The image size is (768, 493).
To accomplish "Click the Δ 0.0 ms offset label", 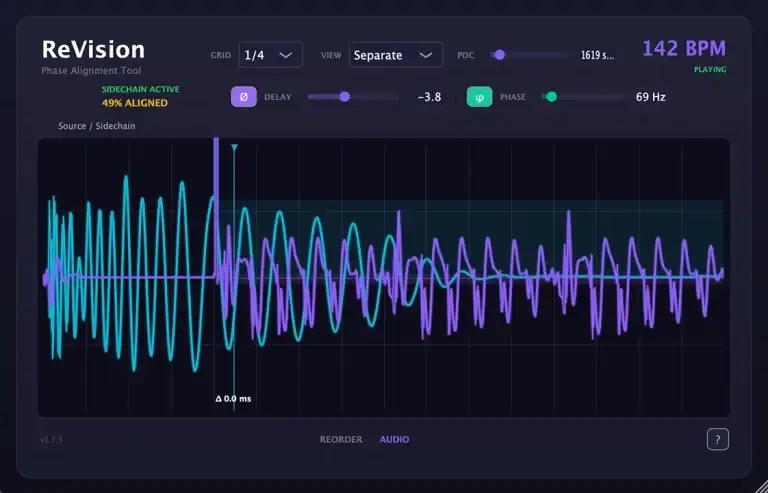I will tap(233, 399).
